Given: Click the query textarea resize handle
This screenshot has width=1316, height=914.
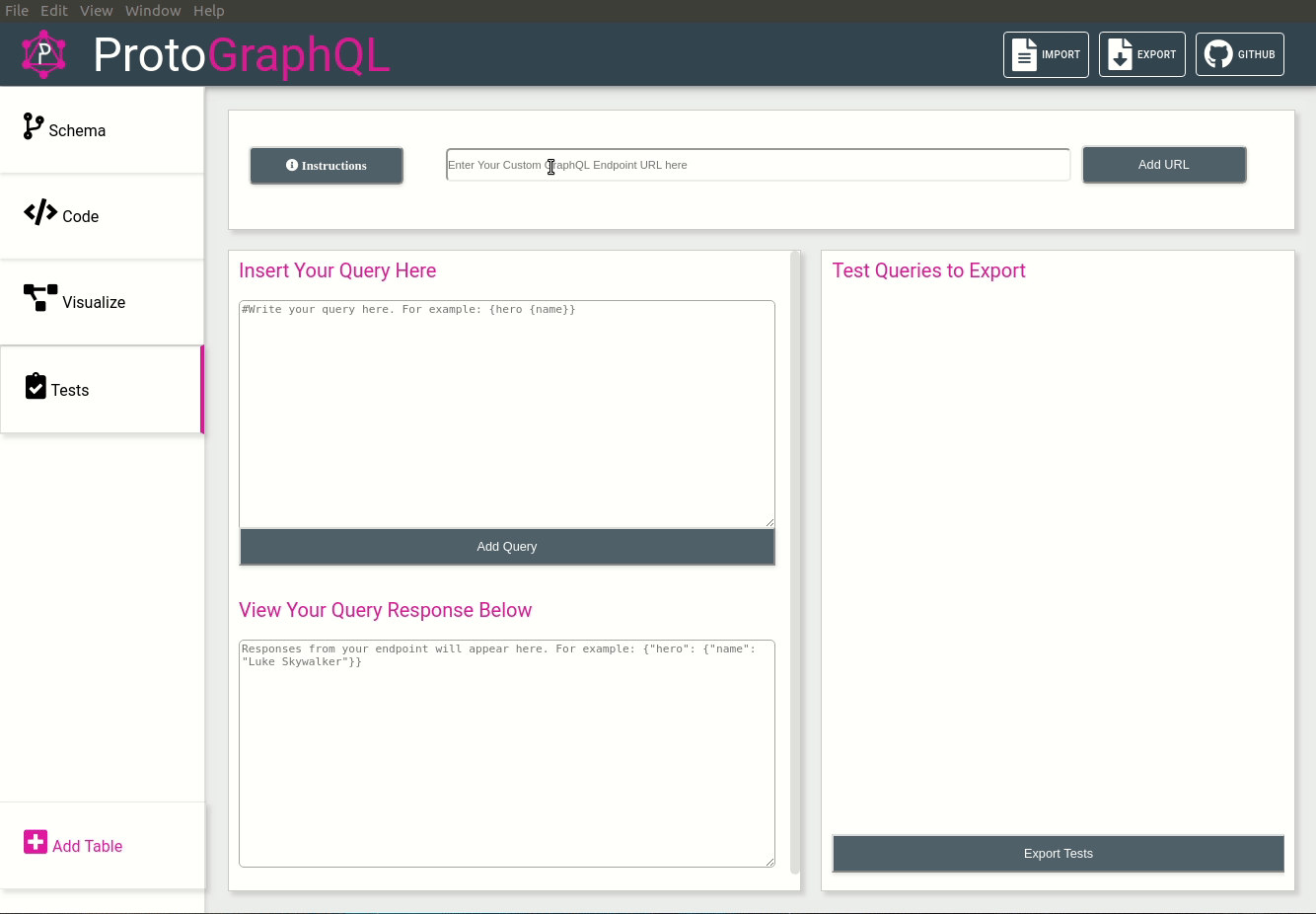Looking at the screenshot, I should pyautogui.click(x=769, y=522).
